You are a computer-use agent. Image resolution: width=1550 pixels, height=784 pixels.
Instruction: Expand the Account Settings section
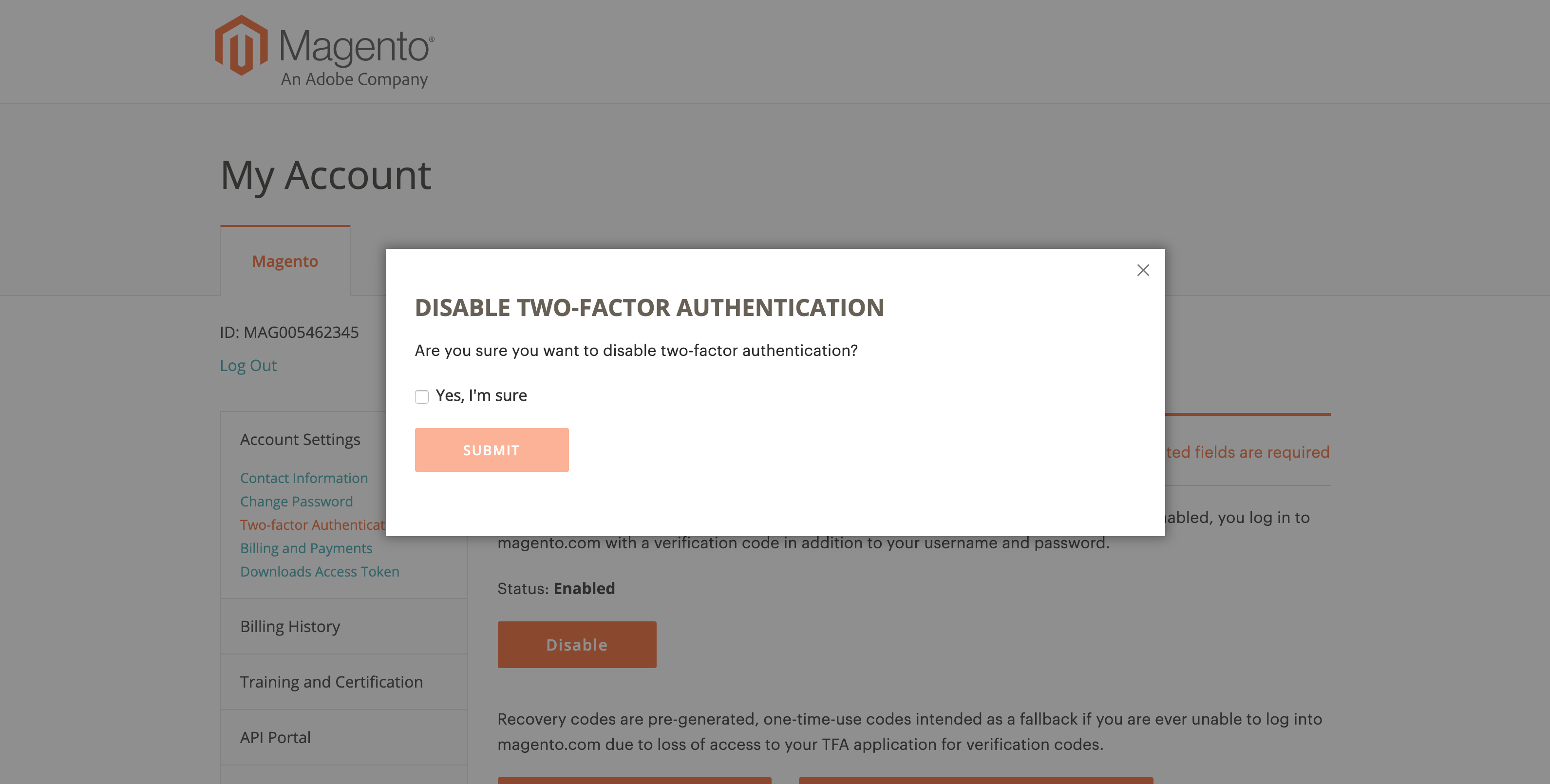300,440
